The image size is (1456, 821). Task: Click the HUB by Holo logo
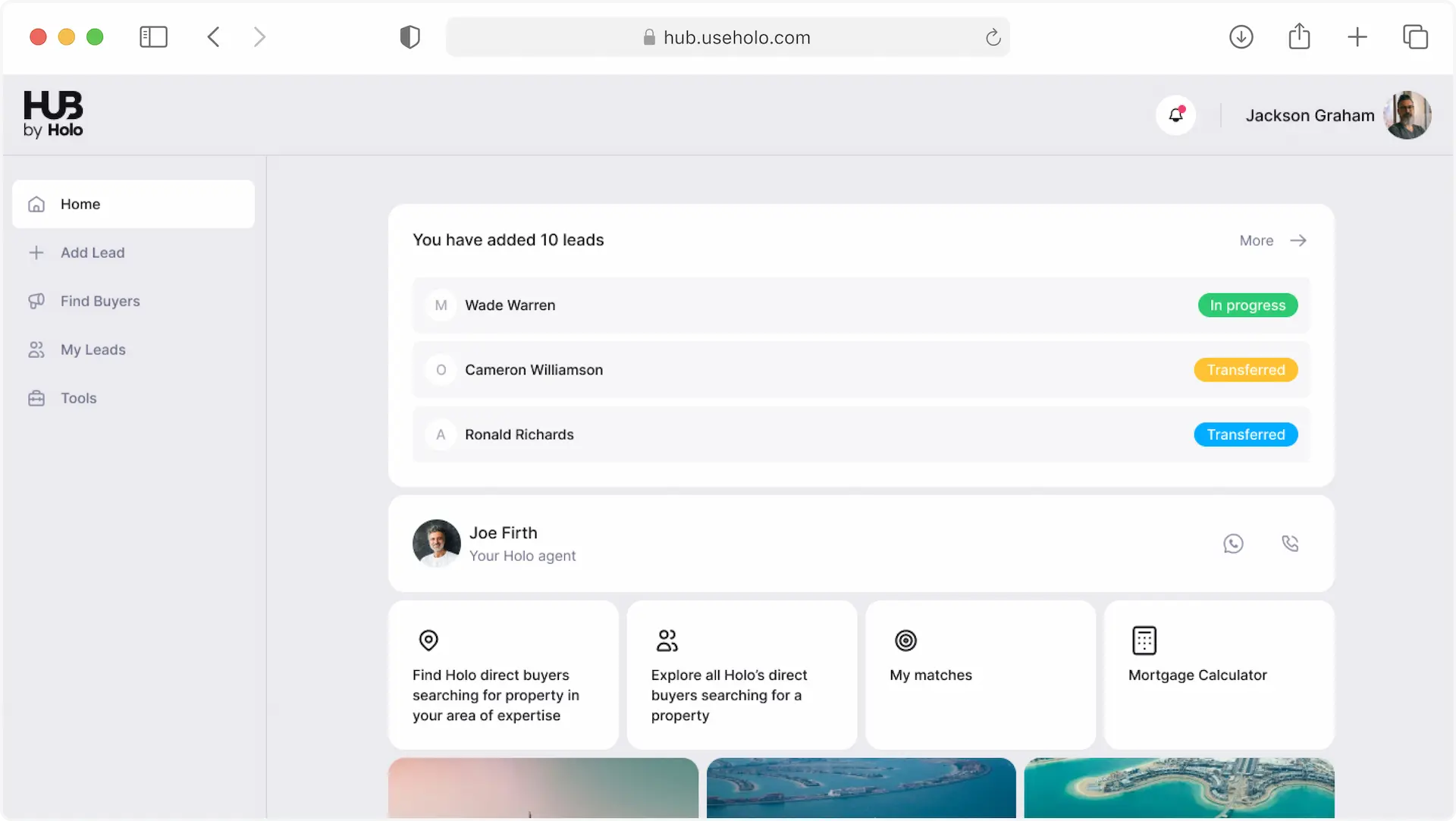click(x=53, y=114)
